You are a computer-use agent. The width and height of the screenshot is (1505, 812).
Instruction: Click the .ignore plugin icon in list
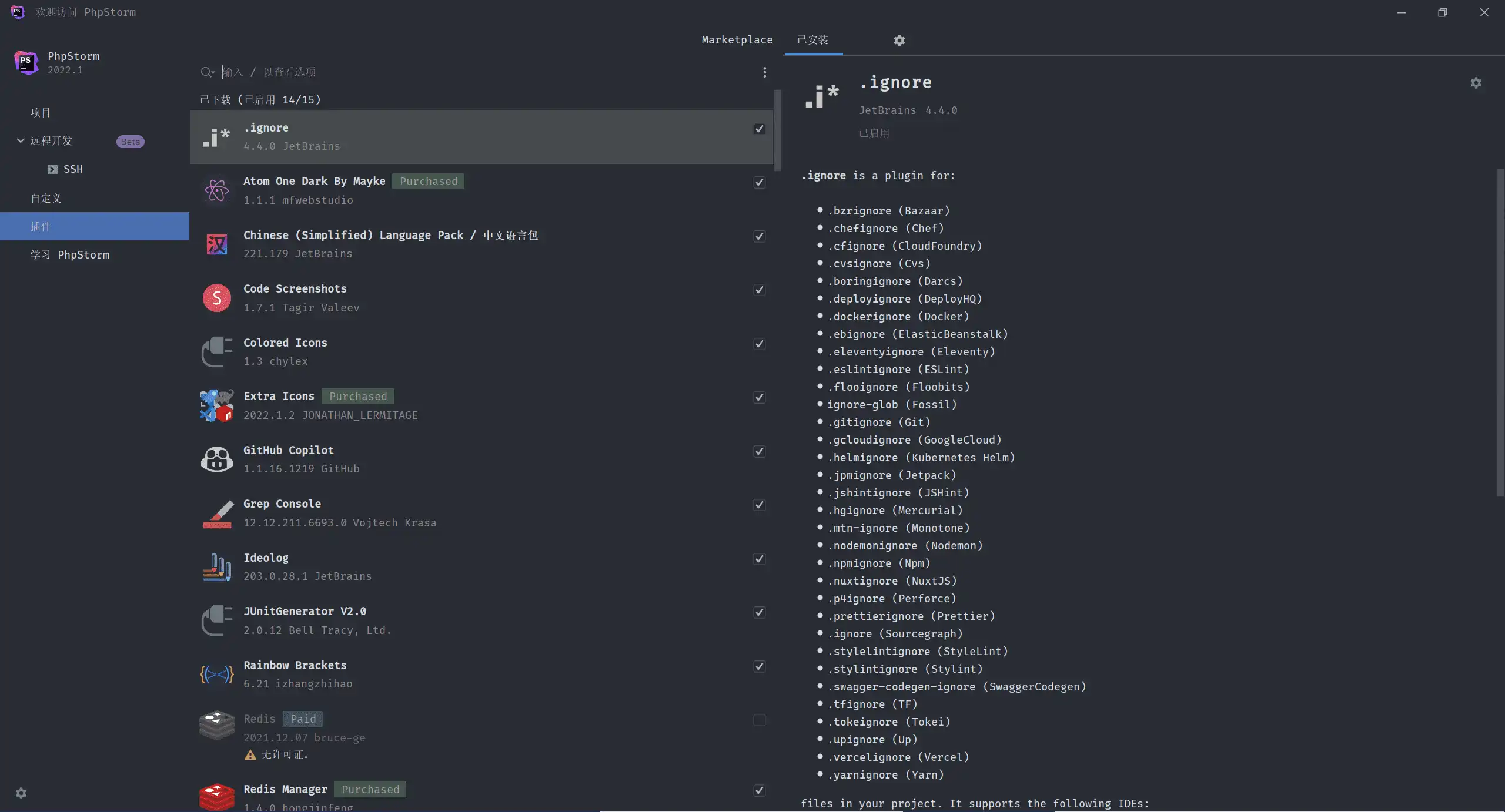216,137
